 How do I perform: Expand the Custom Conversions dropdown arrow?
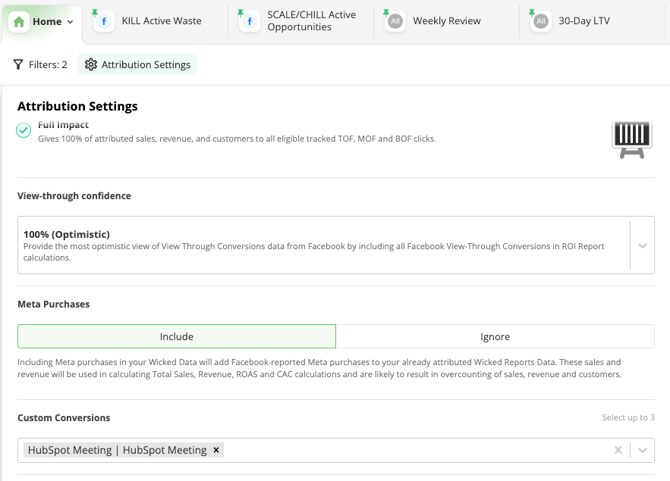[642, 450]
